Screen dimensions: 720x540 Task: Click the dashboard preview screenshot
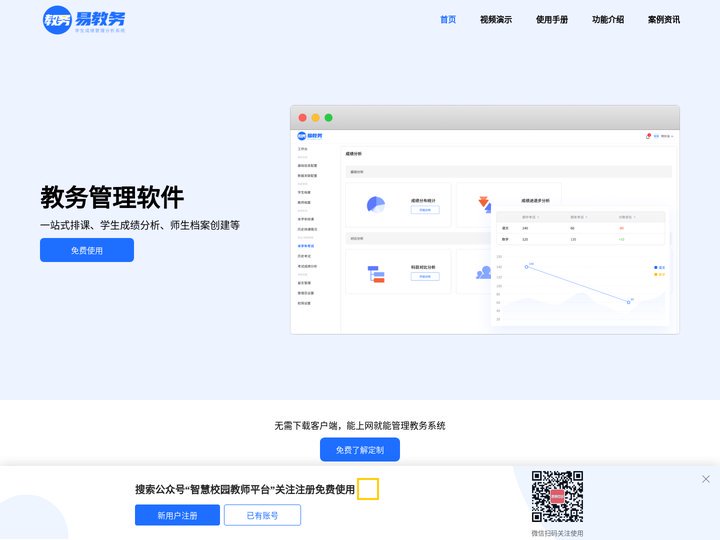coord(485,220)
